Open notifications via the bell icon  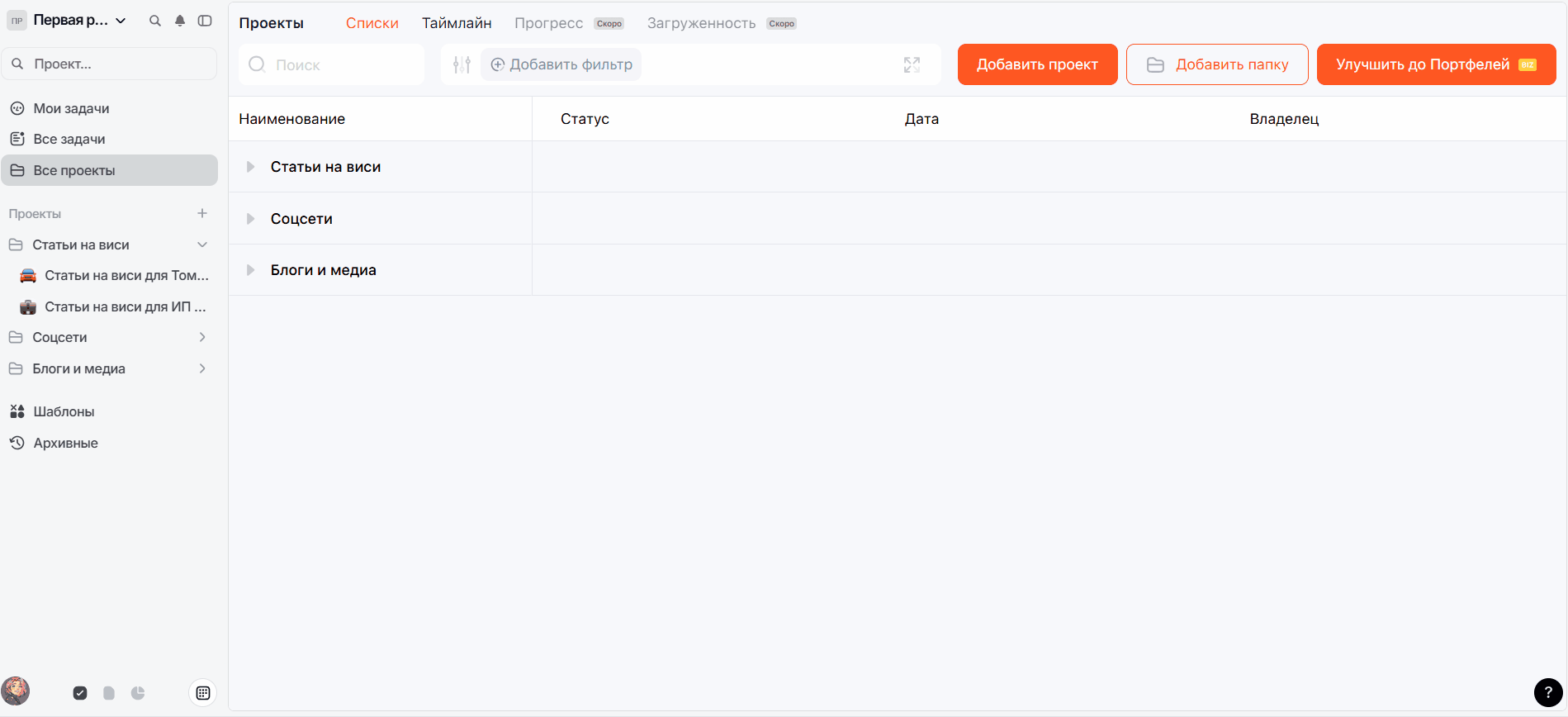click(180, 21)
